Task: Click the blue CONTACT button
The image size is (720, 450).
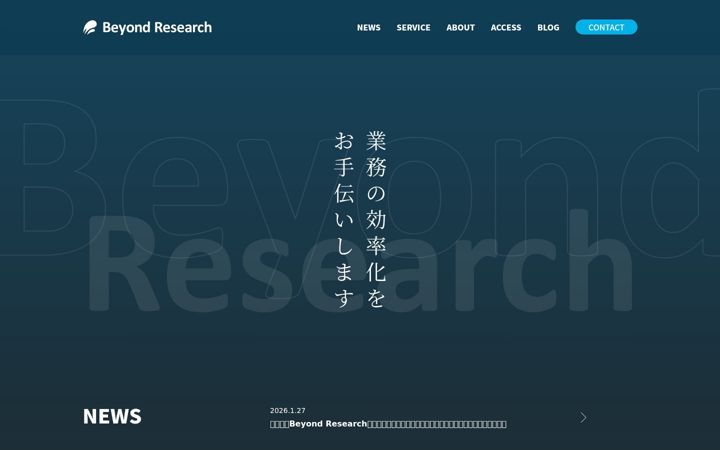Action: (606, 27)
